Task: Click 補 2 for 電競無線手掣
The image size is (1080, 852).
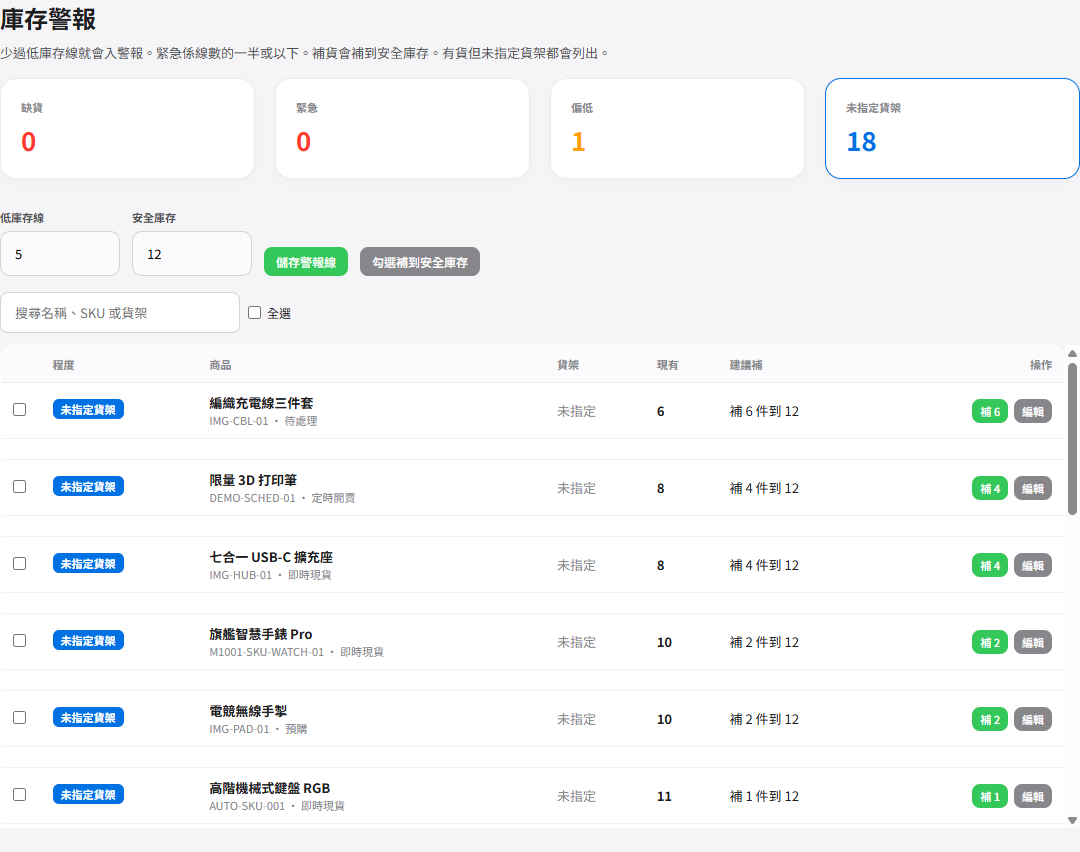Action: [990, 720]
